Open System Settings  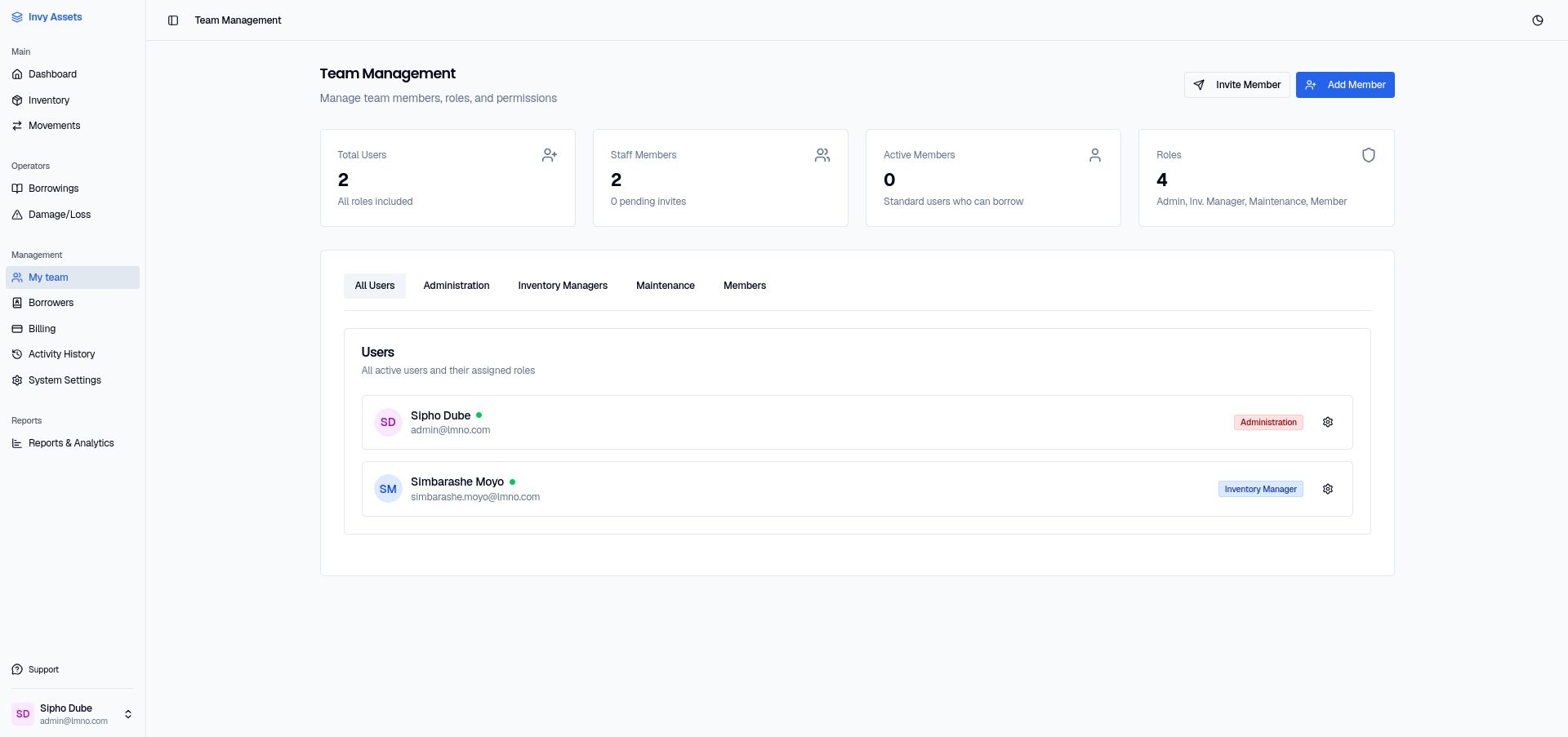(73, 380)
